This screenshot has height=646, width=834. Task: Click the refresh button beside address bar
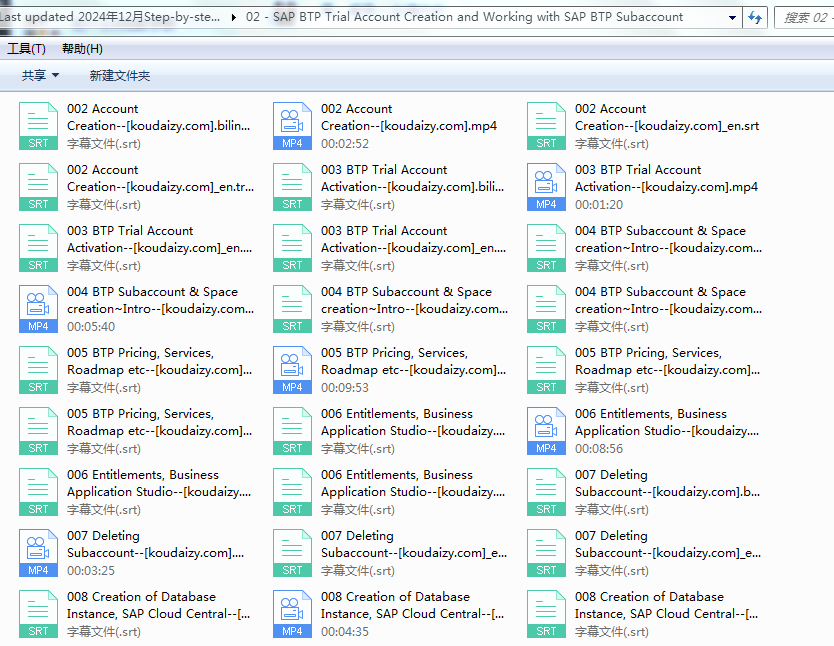[x=755, y=17]
